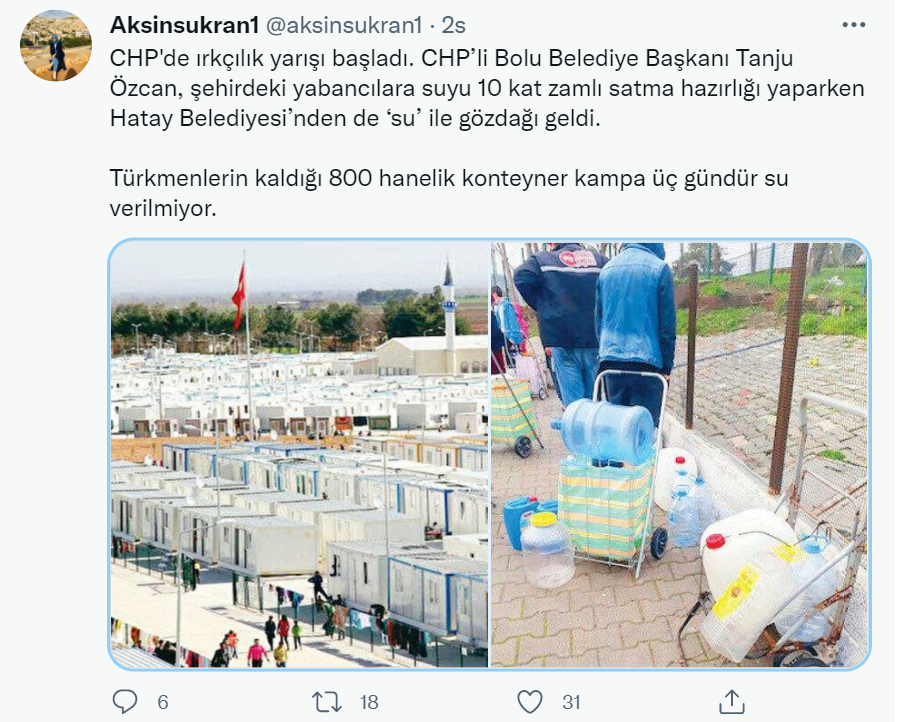Open the Aksinsukran1 display name link
This screenshot has width=899, height=722.
click(184, 25)
